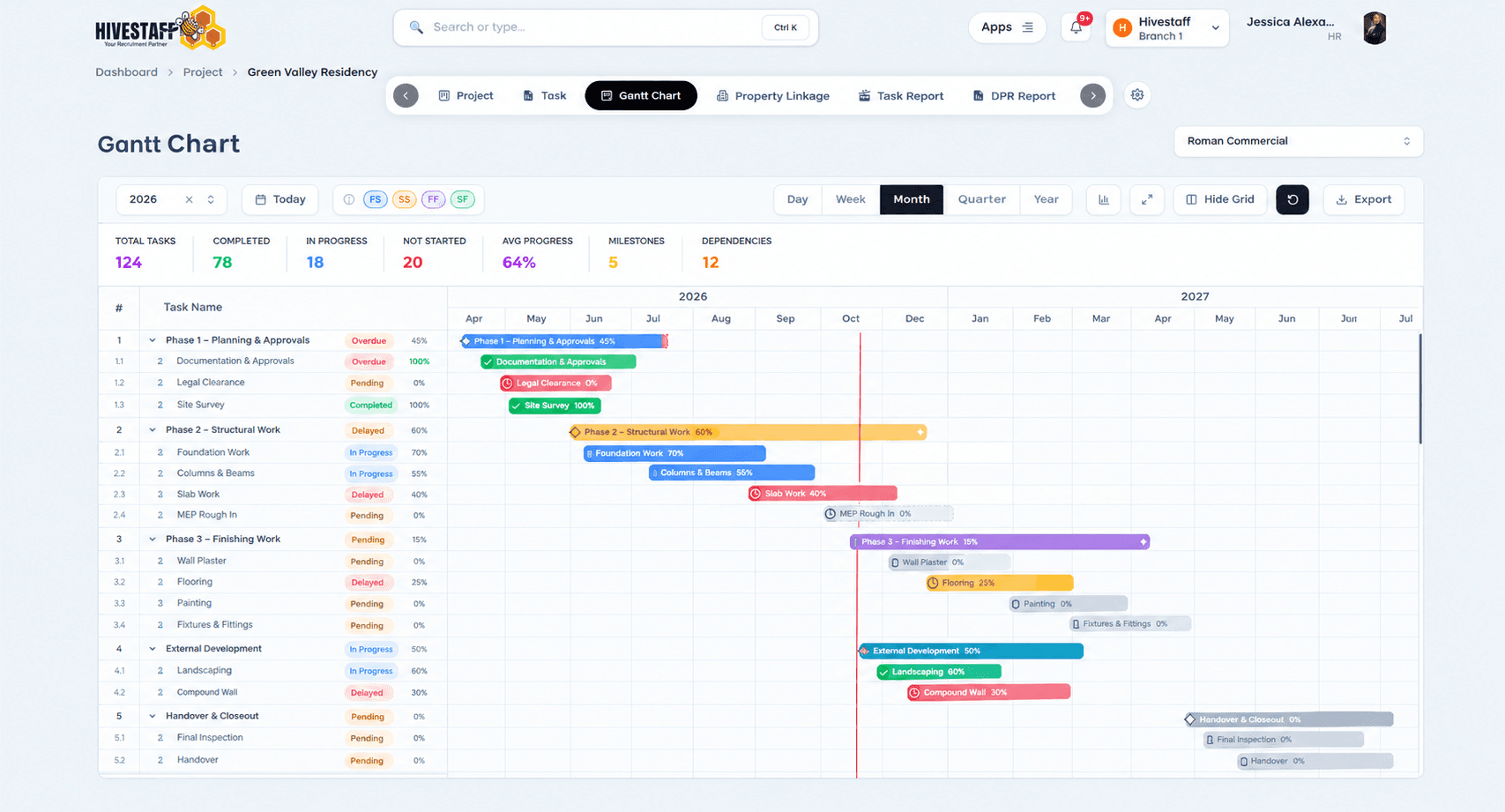Select the Month timeline scale

click(x=912, y=199)
